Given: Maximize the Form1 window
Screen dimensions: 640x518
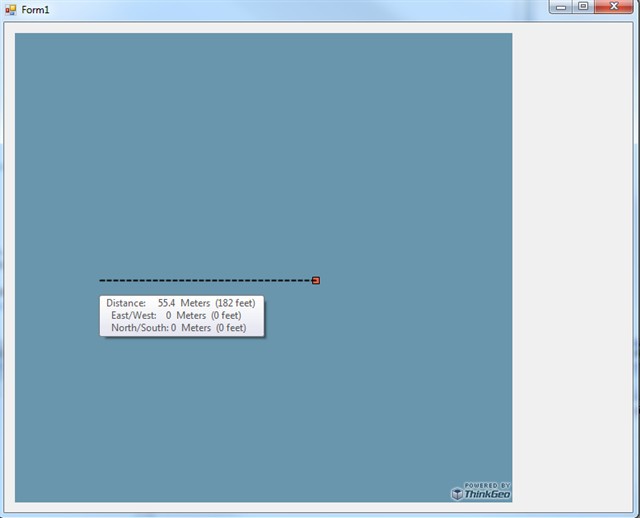Looking at the screenshot, I should coord(584,7).
